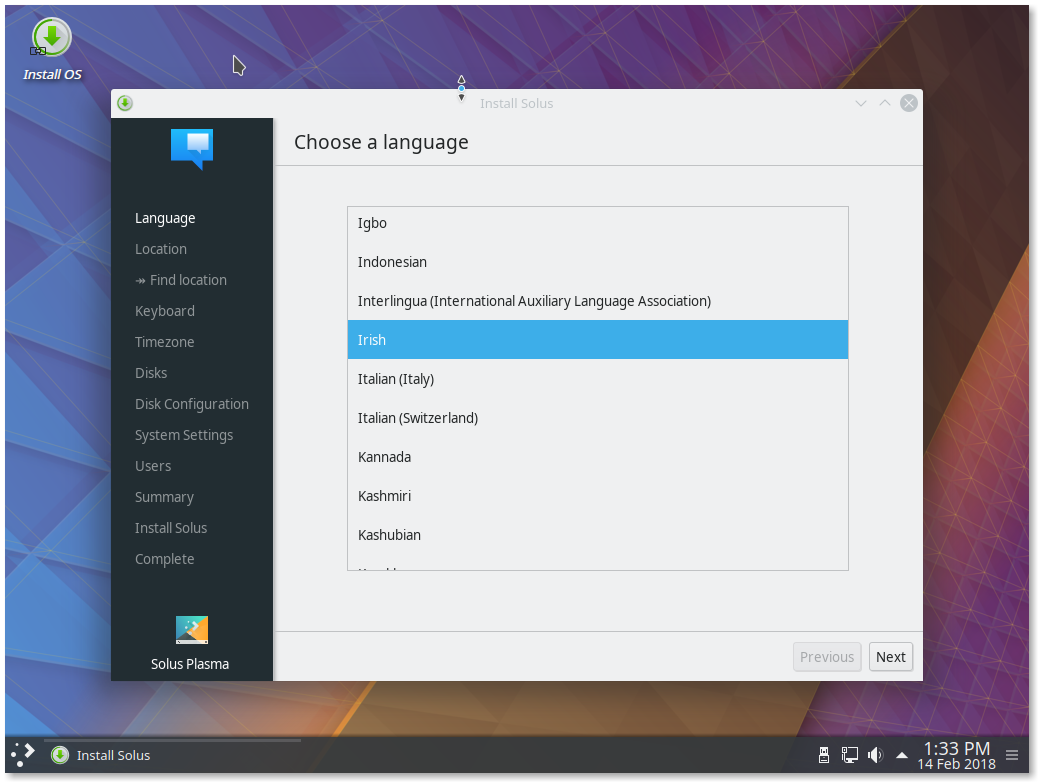Go to Keyboard step in sidebar
Viewport: 1038px width, 782px height.
click(165, 311)
